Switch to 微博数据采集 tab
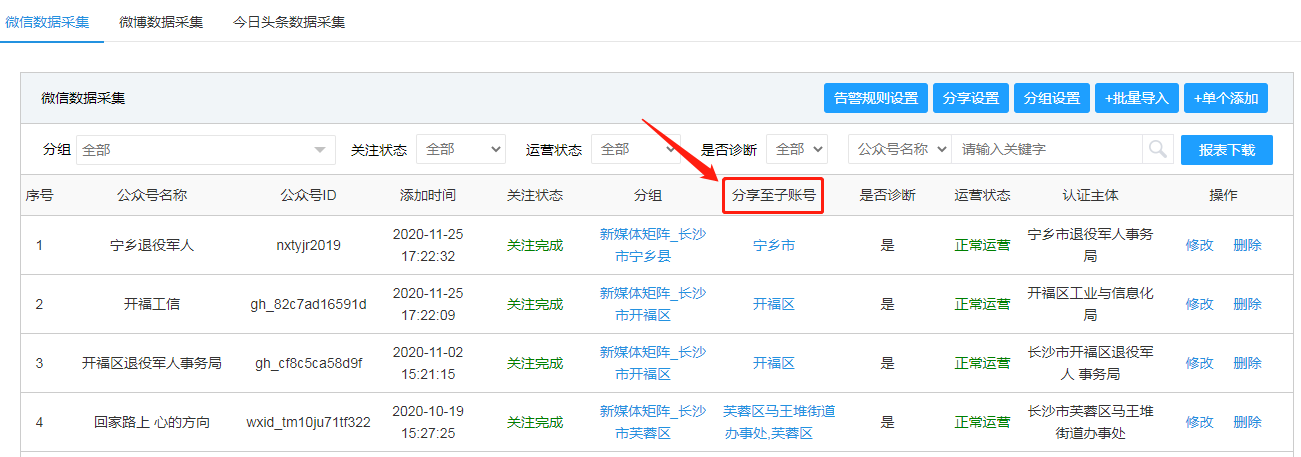The image size is (1301, 457). 161,21
